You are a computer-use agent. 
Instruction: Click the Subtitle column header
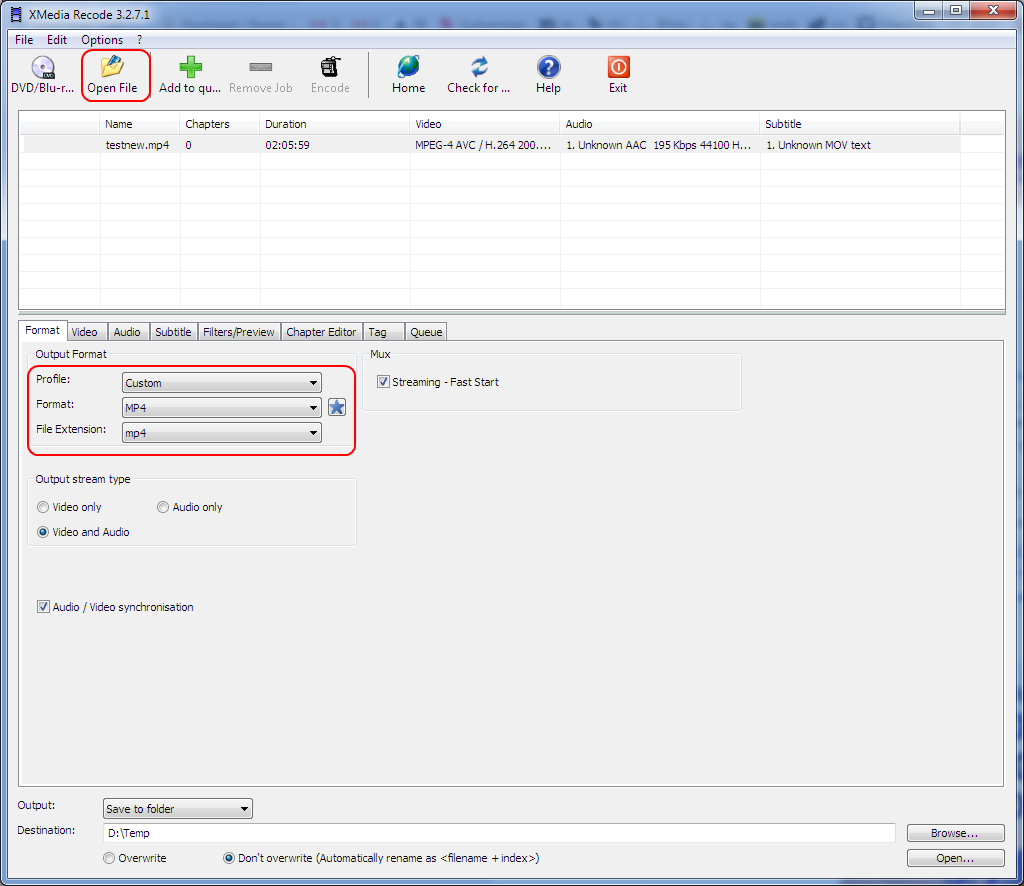[x=860, y=124]
